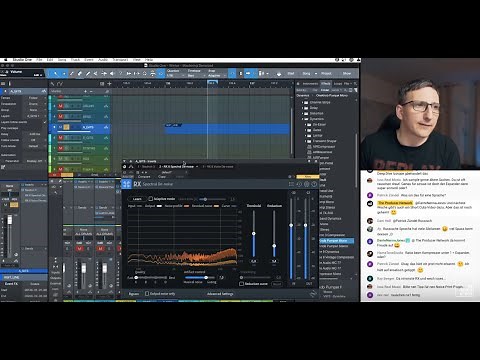Toggle solo on inspector channel strip
The height and width of the screenshot is (360, 480).
pos(14,205)
